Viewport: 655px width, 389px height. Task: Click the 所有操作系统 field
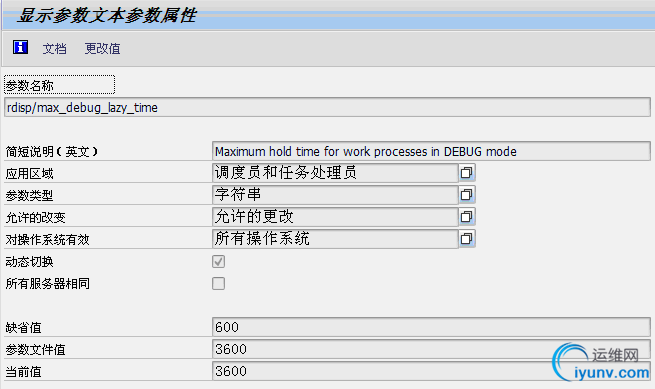[335, 239]
